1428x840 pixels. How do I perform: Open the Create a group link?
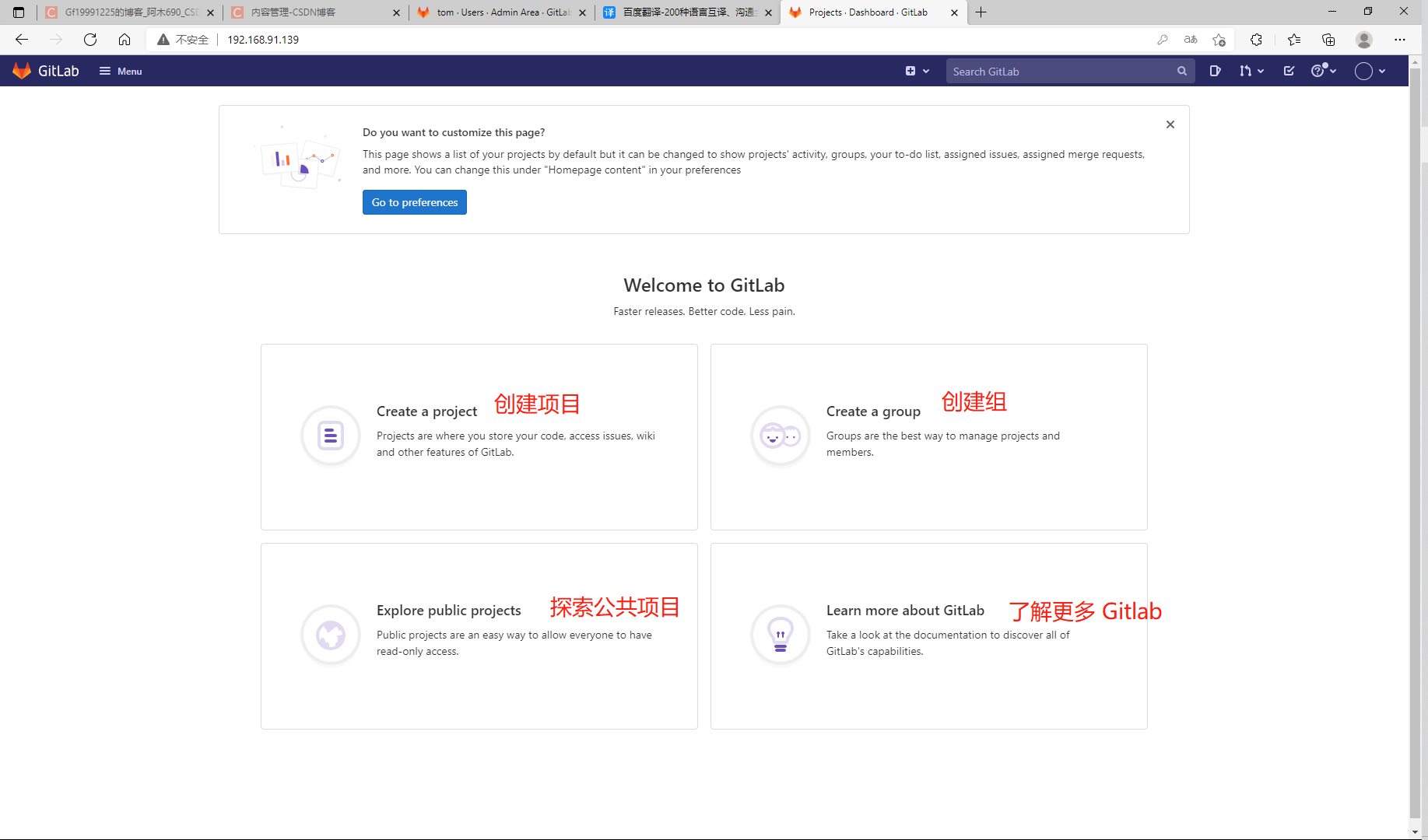873,411
